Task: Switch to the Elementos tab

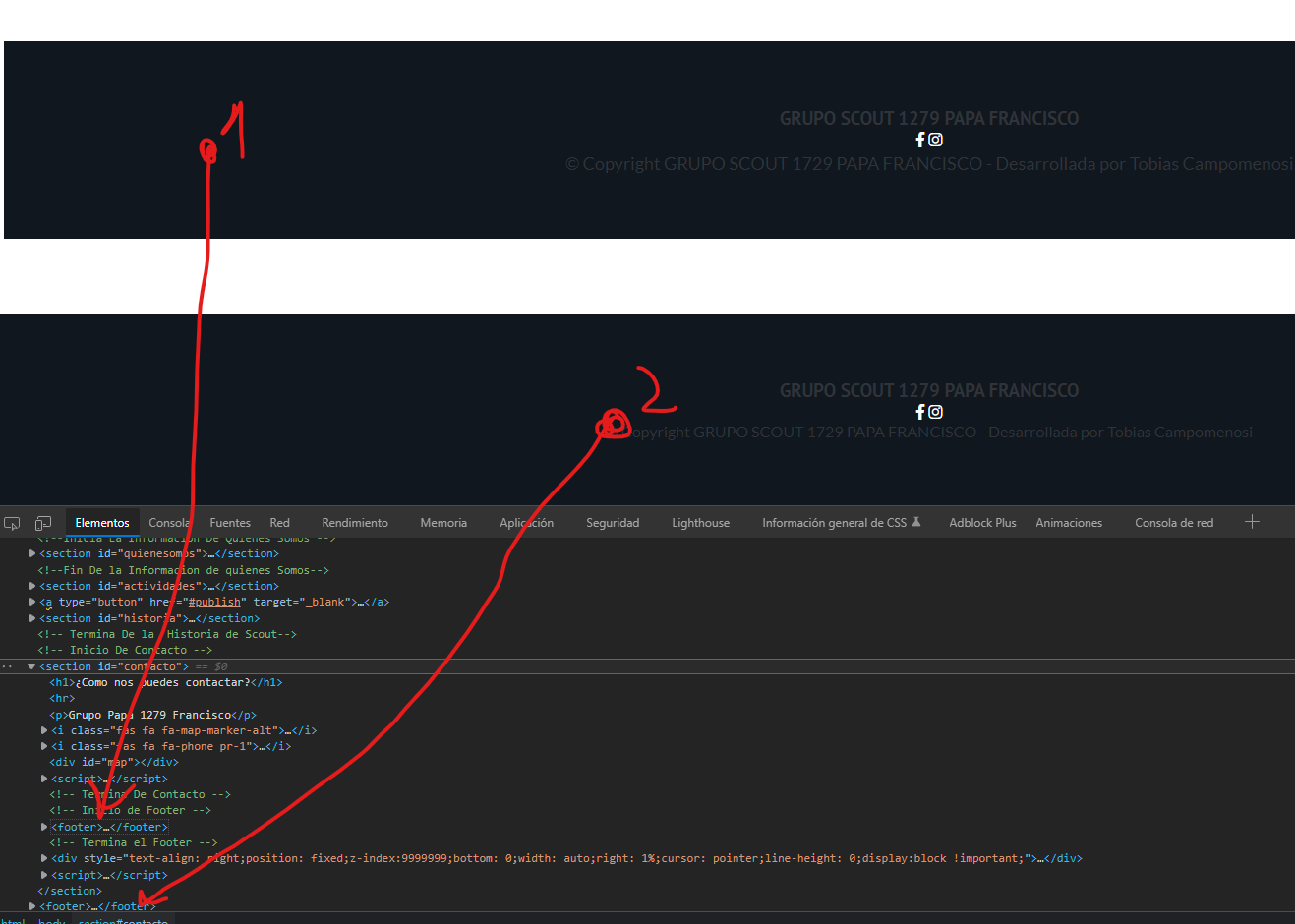Action: point(102,523)
